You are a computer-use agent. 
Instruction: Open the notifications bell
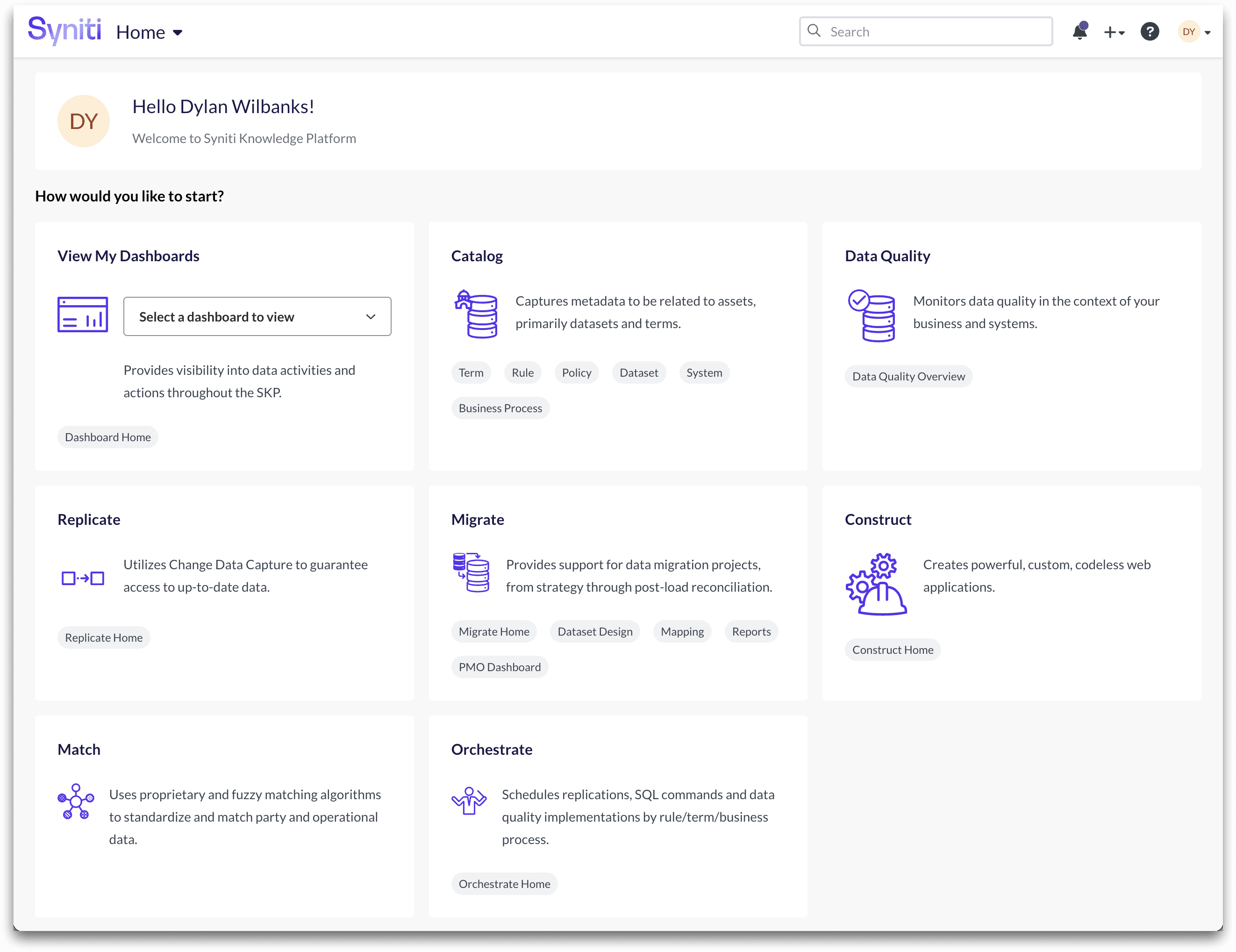1080,31
